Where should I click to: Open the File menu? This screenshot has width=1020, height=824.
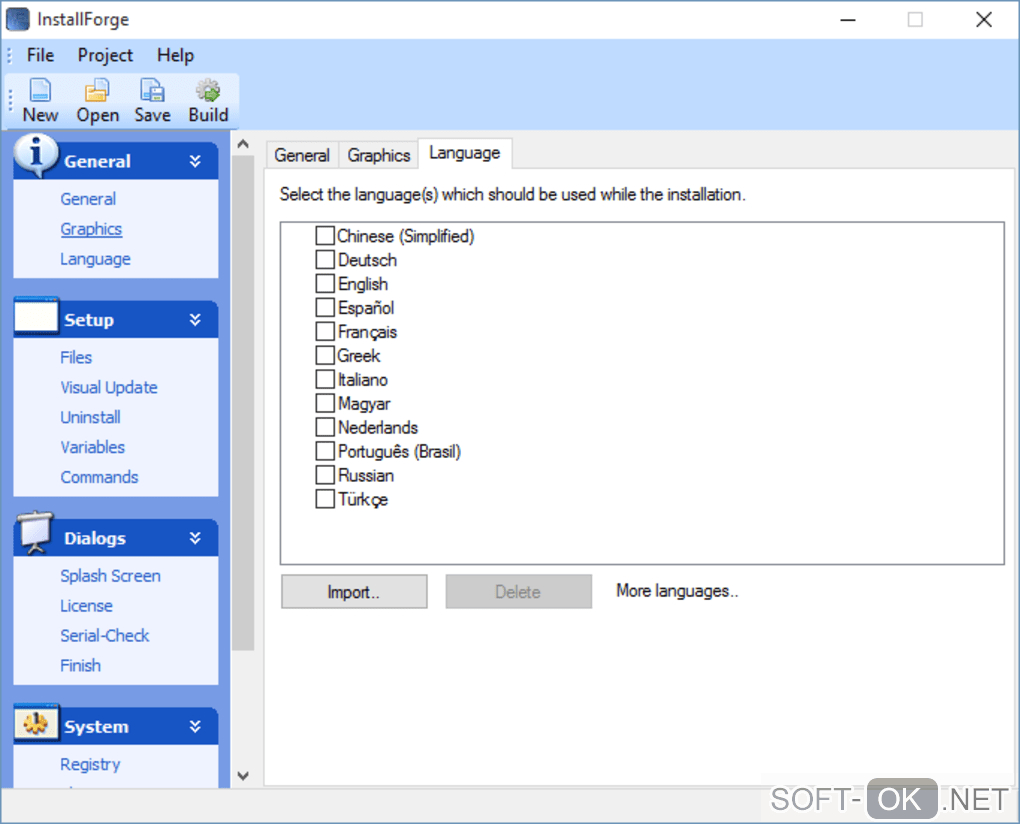(40, 55)
